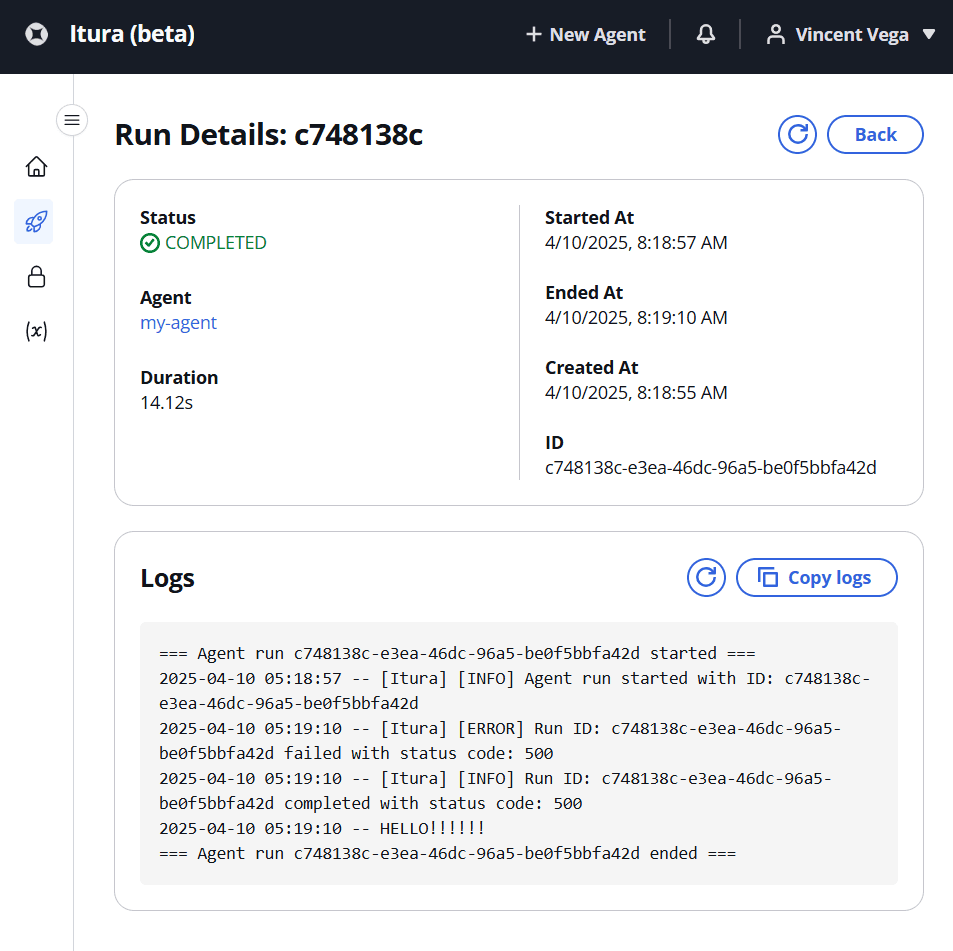Click the Run Details: c748138c heading
The height and width of the screenshot is (951, 953).
tap(269, 134)
